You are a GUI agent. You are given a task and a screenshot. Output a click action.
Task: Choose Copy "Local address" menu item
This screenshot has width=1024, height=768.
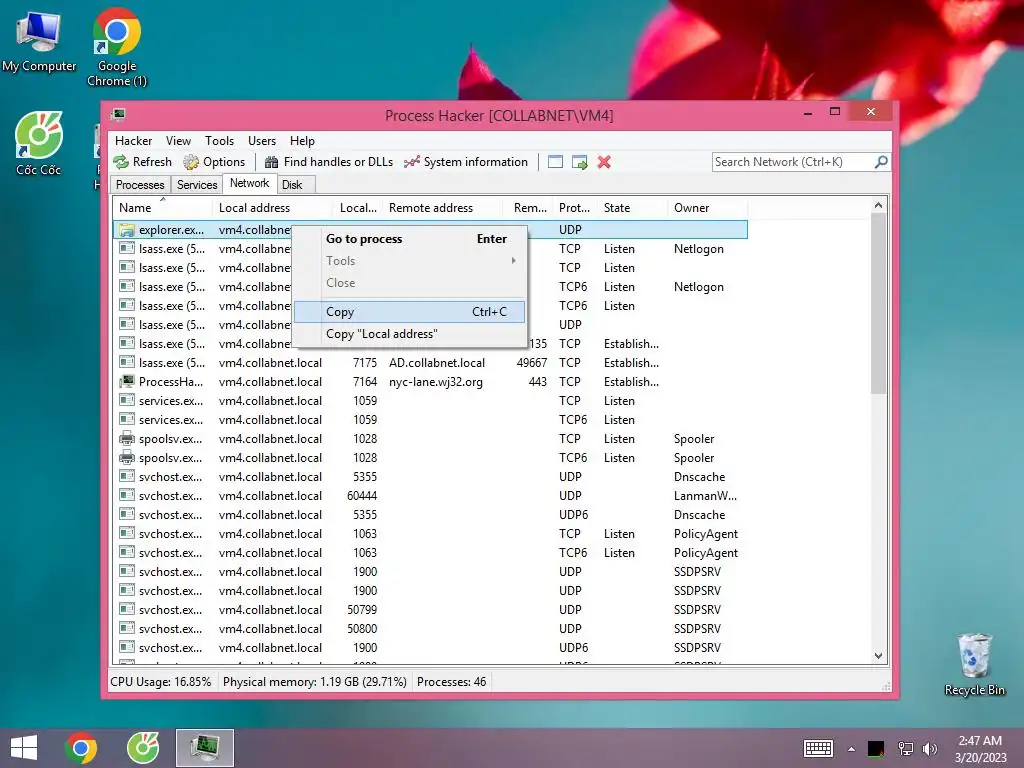pyautogui.click(x=410, y=334)
